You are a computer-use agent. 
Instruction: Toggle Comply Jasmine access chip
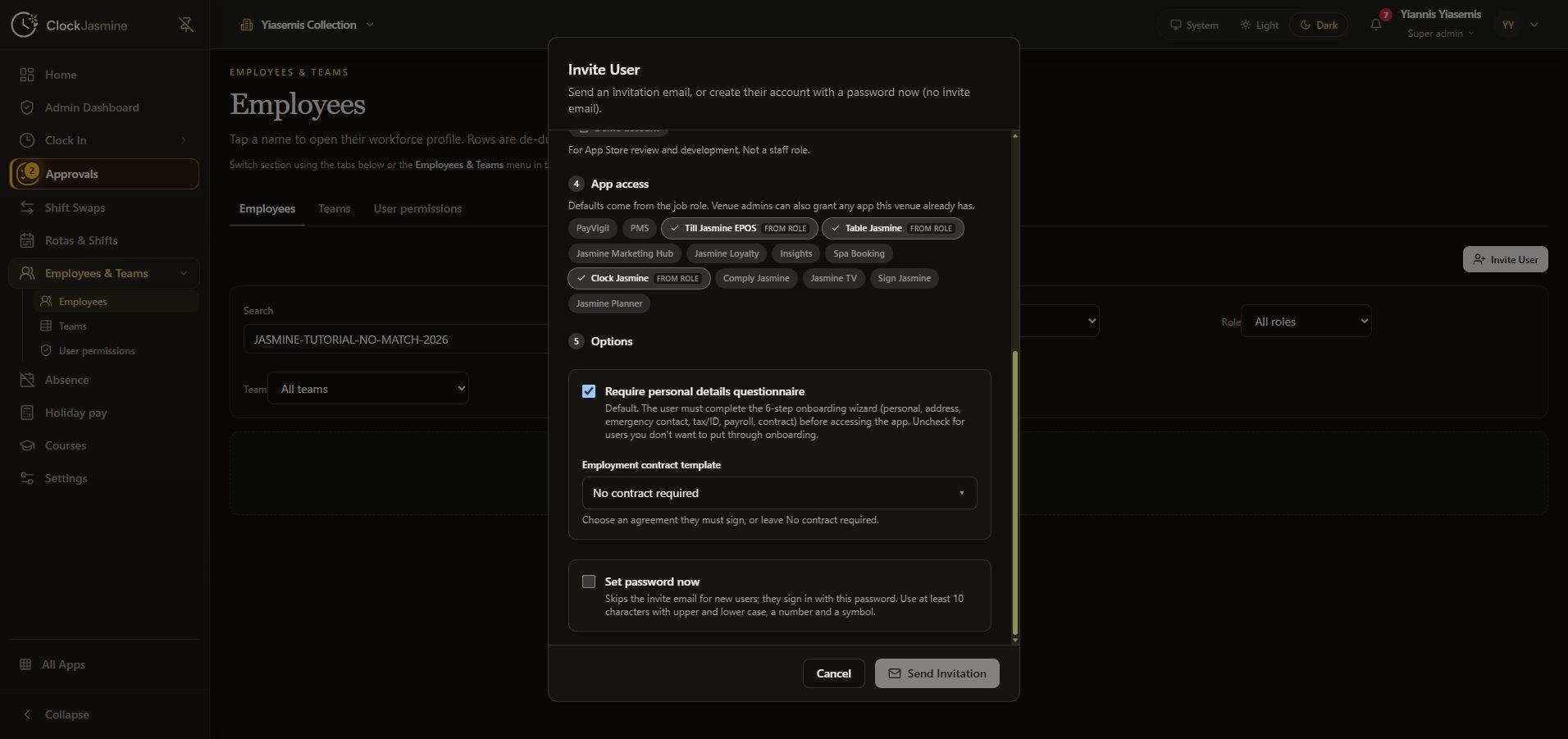pos(756,278)
